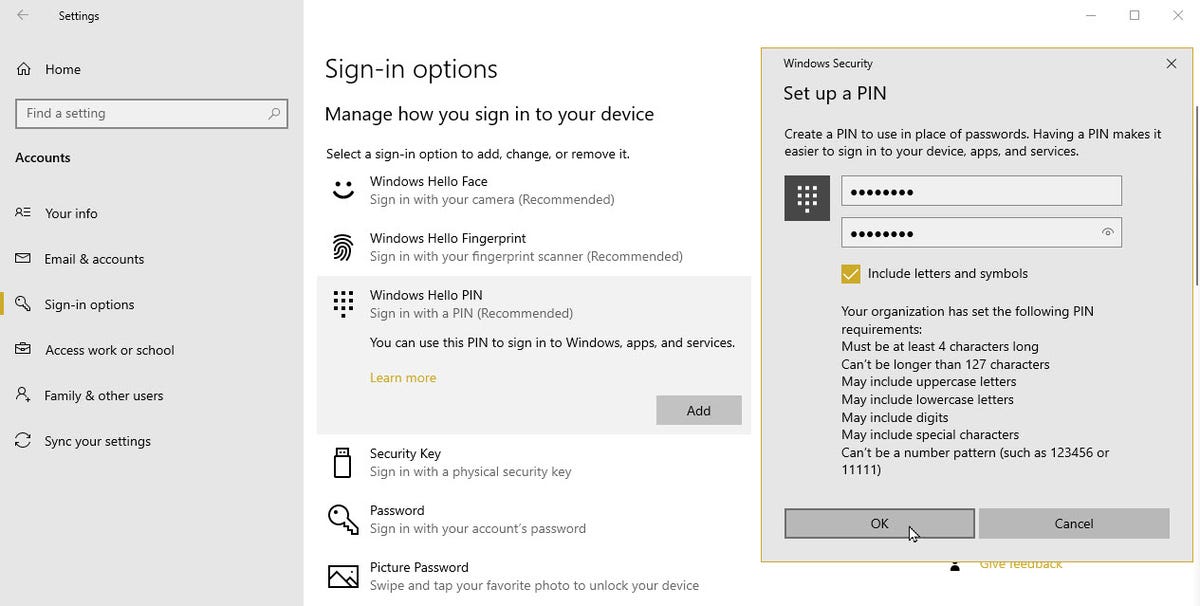Select Windows Hello Face option

coord(533,190)
